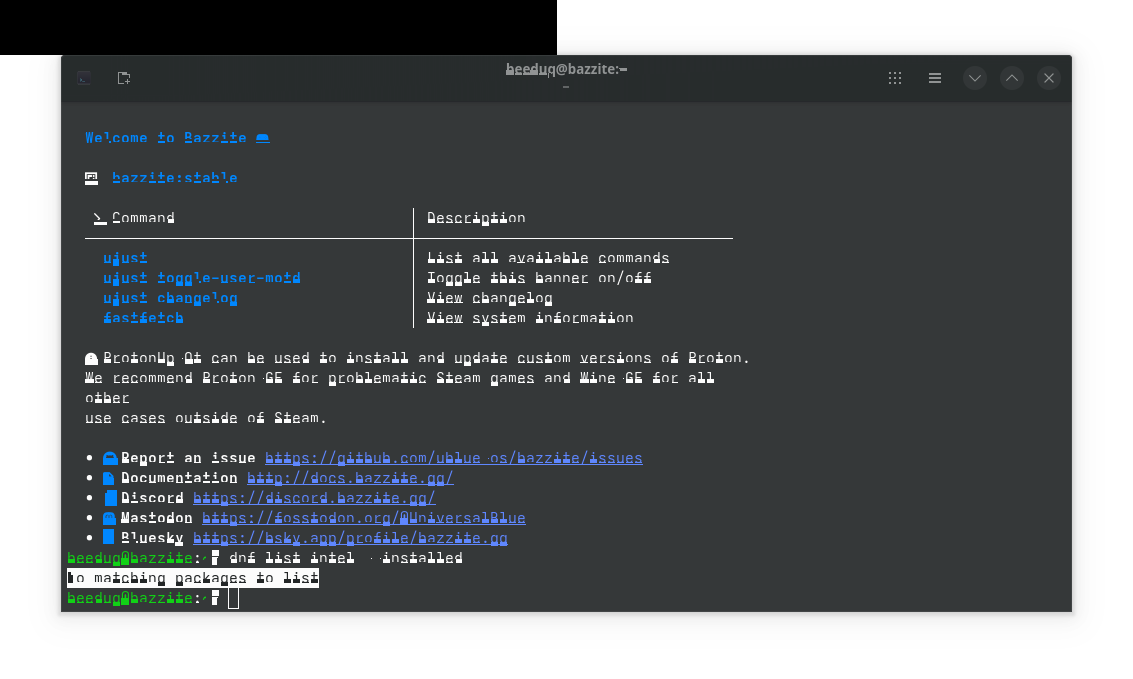Image resolution: width=1133 pixels, height=679 pixels.
Task: Open the docs.bazzite.gg documentation link
Action: (x=349, y=477)
